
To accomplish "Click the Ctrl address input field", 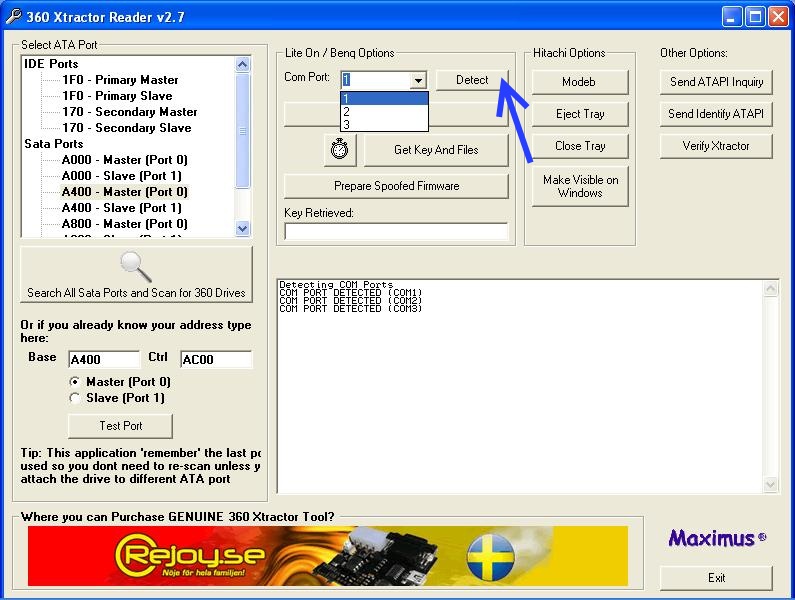I will pos(216,359).
